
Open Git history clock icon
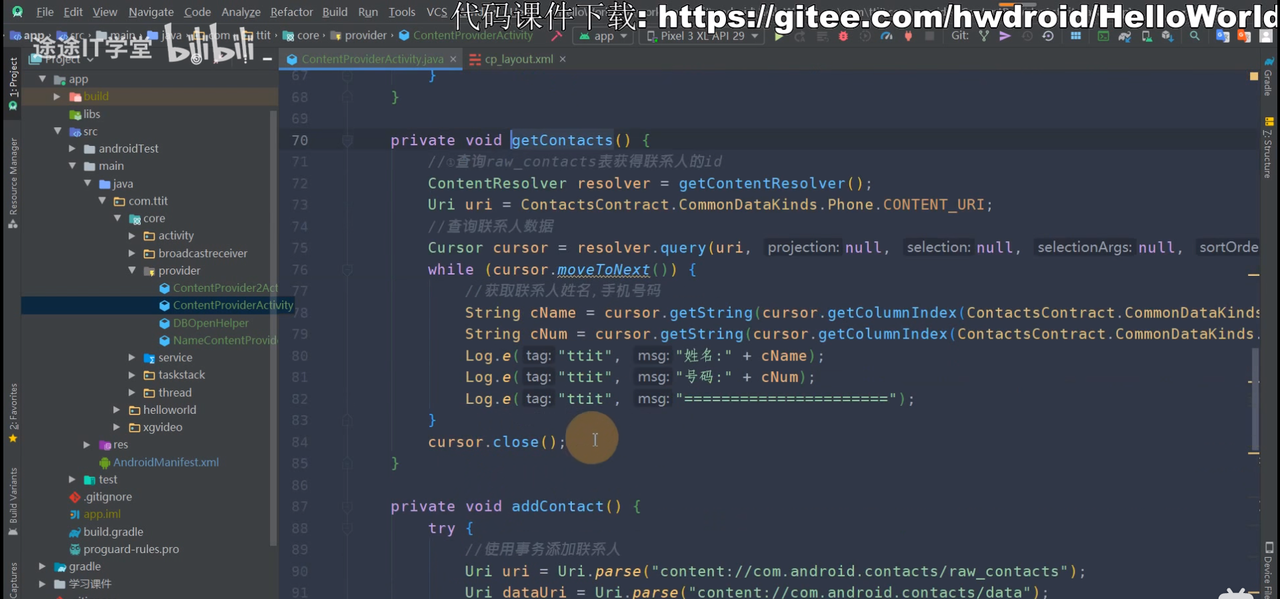click(x=1027, y=36)
